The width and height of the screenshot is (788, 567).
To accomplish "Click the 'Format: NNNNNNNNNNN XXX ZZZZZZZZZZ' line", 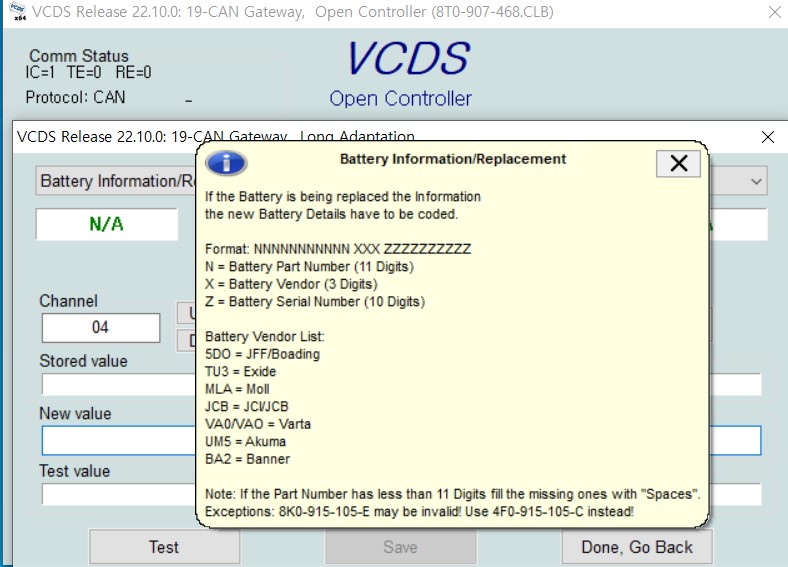I will (x=338, y=249).
